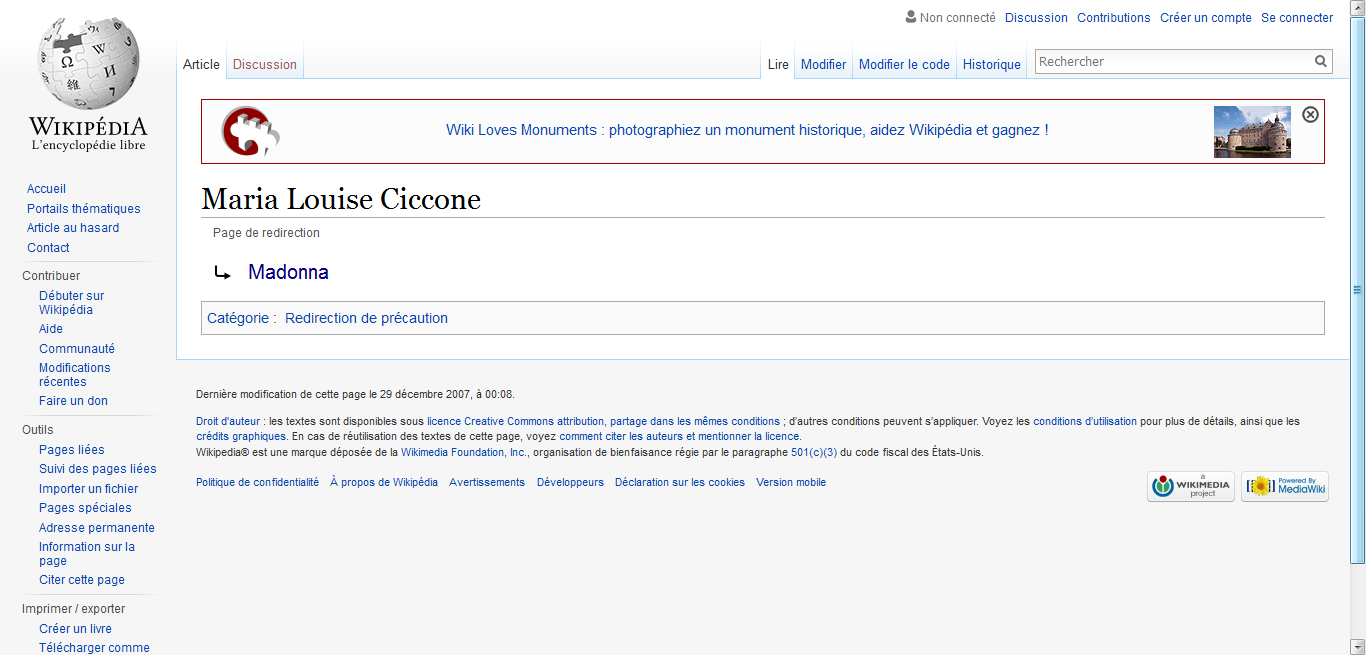Open Politique de confidentialité
The width and height of the screenshot is (1366, 655).
[258, 482]
